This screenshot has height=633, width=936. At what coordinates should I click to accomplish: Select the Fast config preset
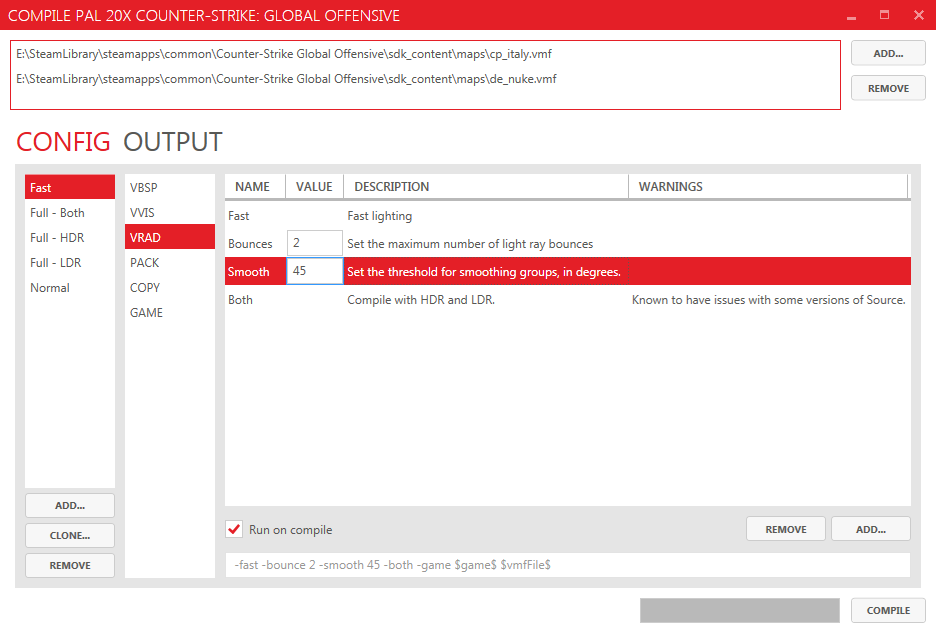[70, 187]
